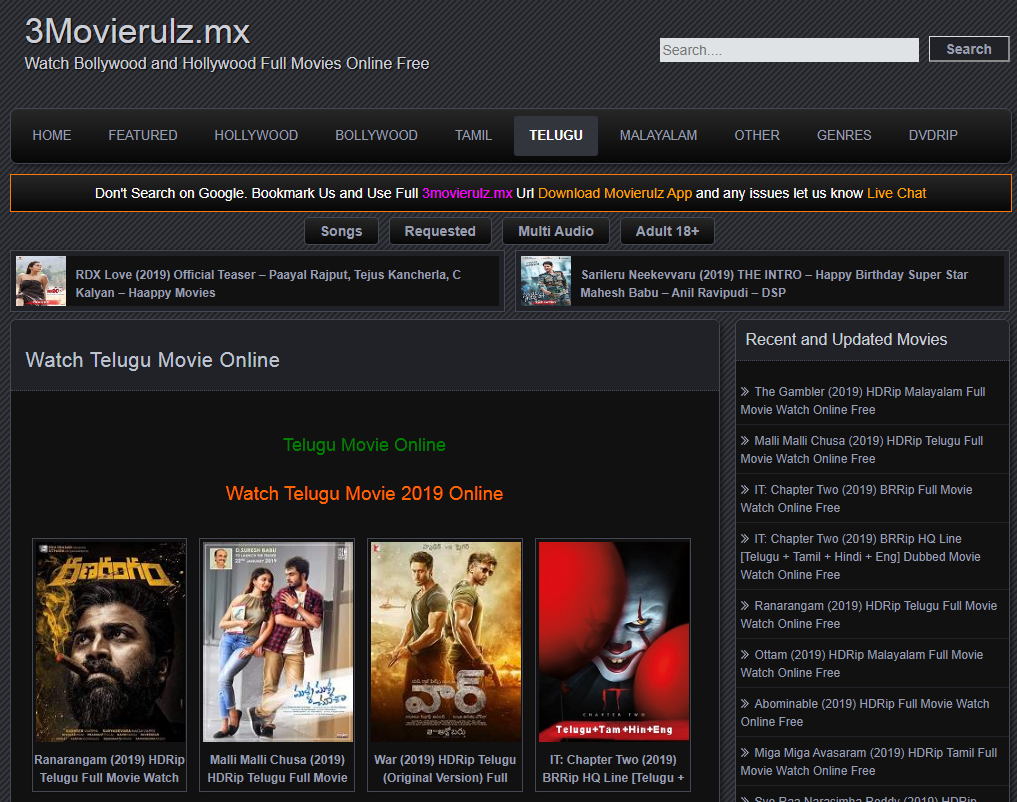Image resolution: width=1017 pixels, height=802 pixels.
Task: Click the green Telugu Movie Online heading
Action: [365, 445]
